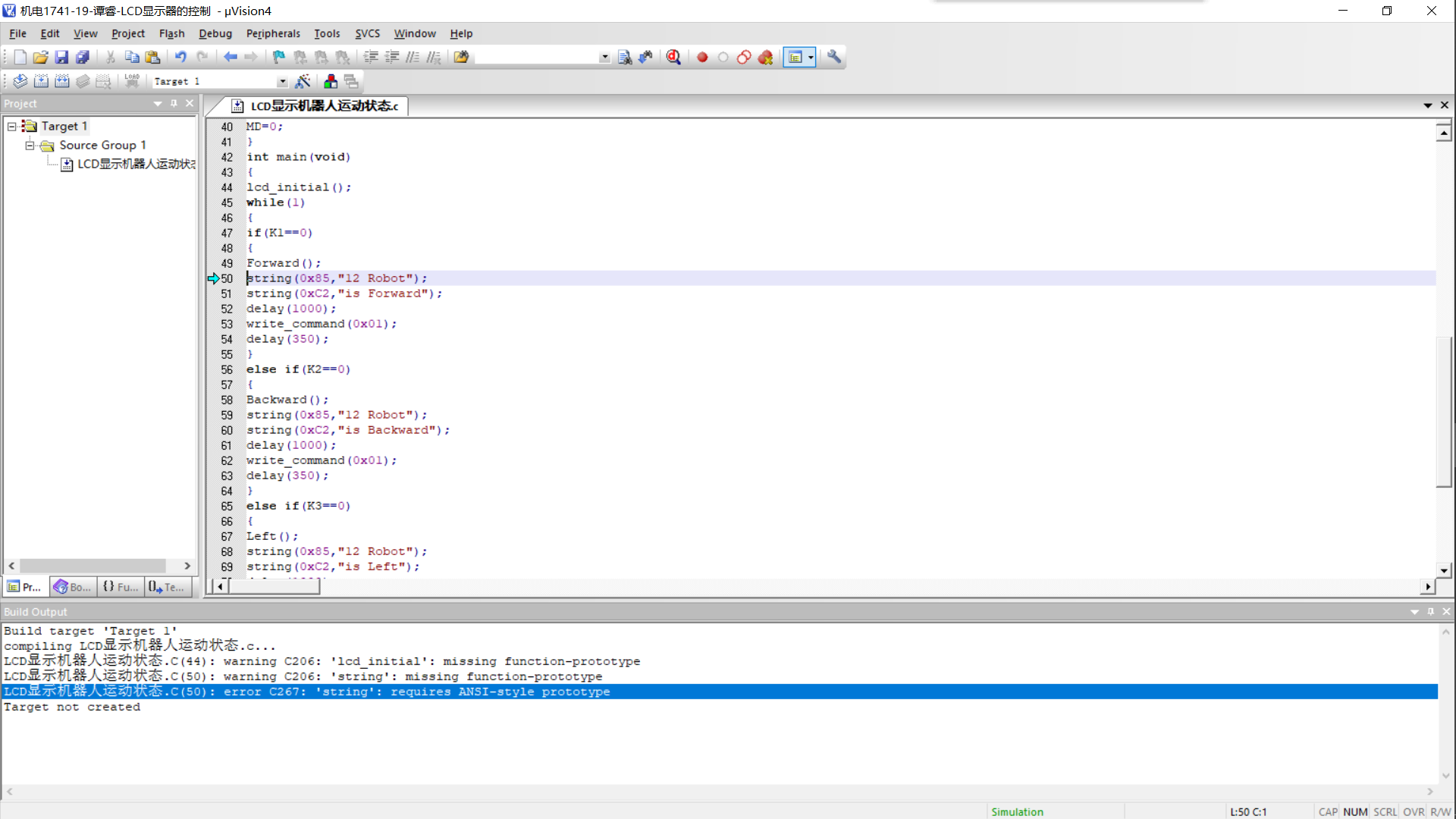
Task: Click the "Target not created" output line
Action: pyautogui.click(x=72, y=707)
